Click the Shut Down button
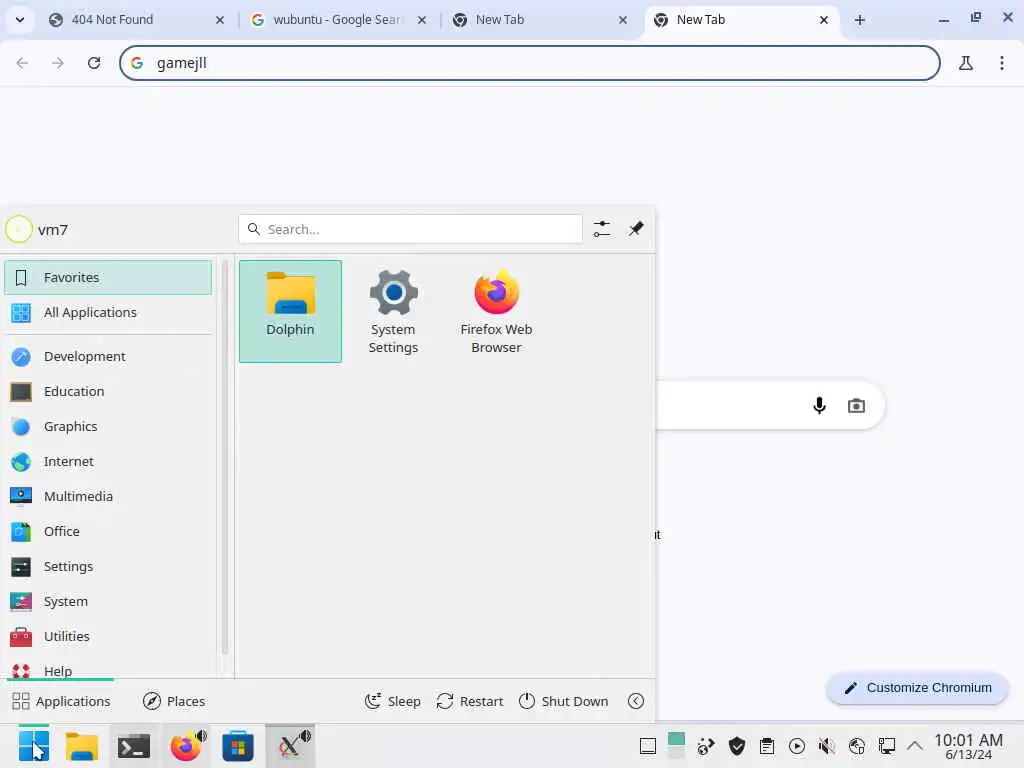The width and height of the screenshot is (1024, 768). pos(564,701)
